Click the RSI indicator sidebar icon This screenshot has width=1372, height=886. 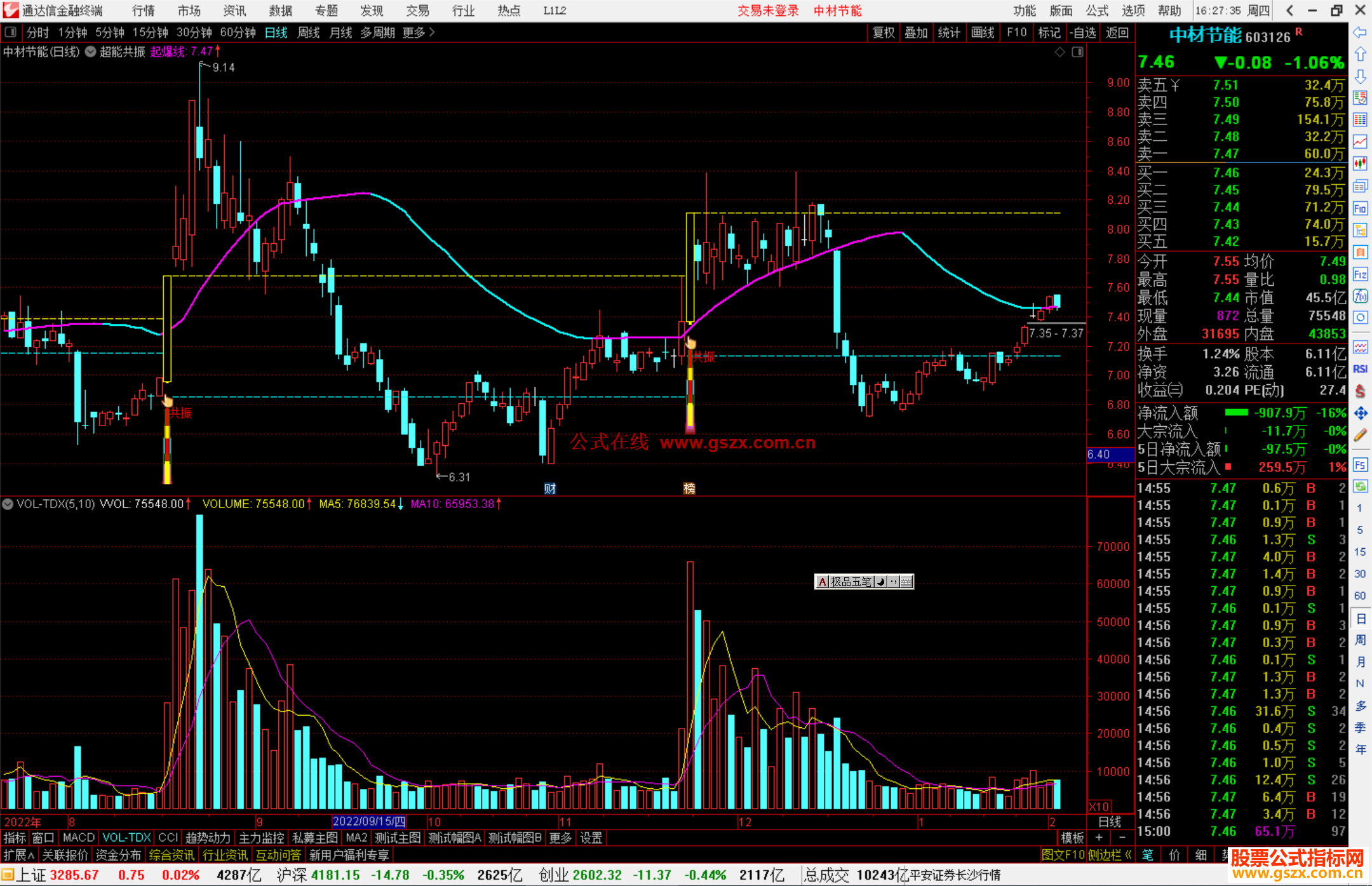click(1360, 369)
